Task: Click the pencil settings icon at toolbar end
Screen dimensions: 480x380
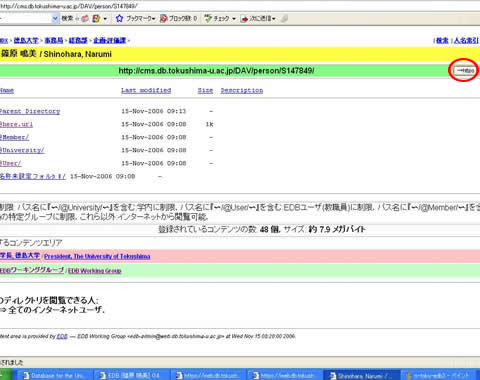Action: click(x=284, y=19)
